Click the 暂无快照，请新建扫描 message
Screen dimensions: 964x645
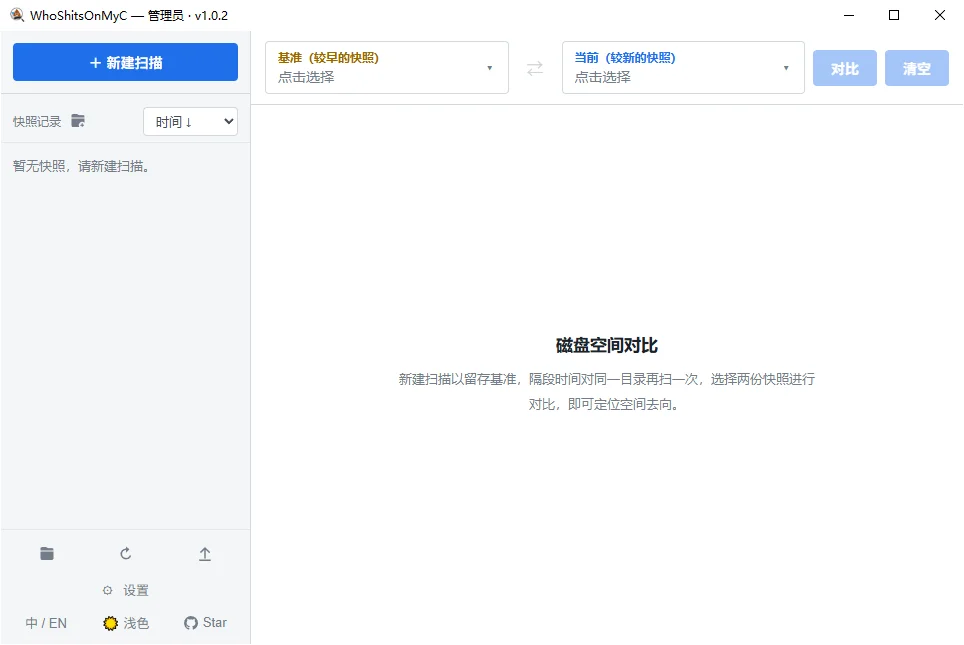81,166
